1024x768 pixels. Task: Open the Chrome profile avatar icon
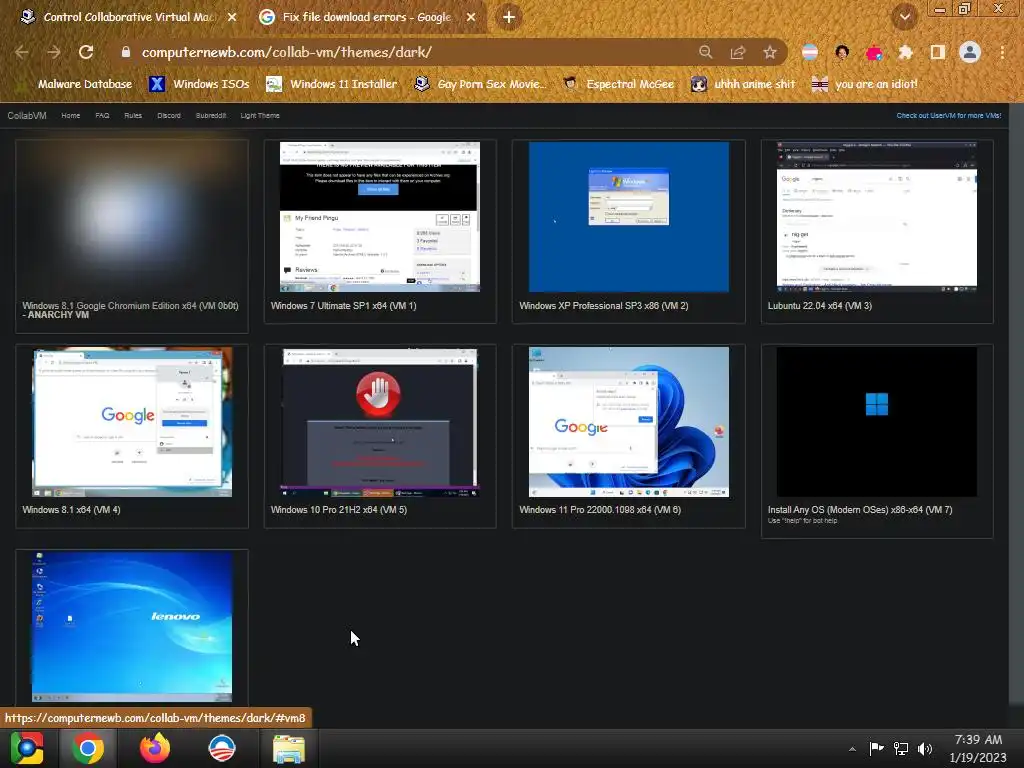click(970, 52)
